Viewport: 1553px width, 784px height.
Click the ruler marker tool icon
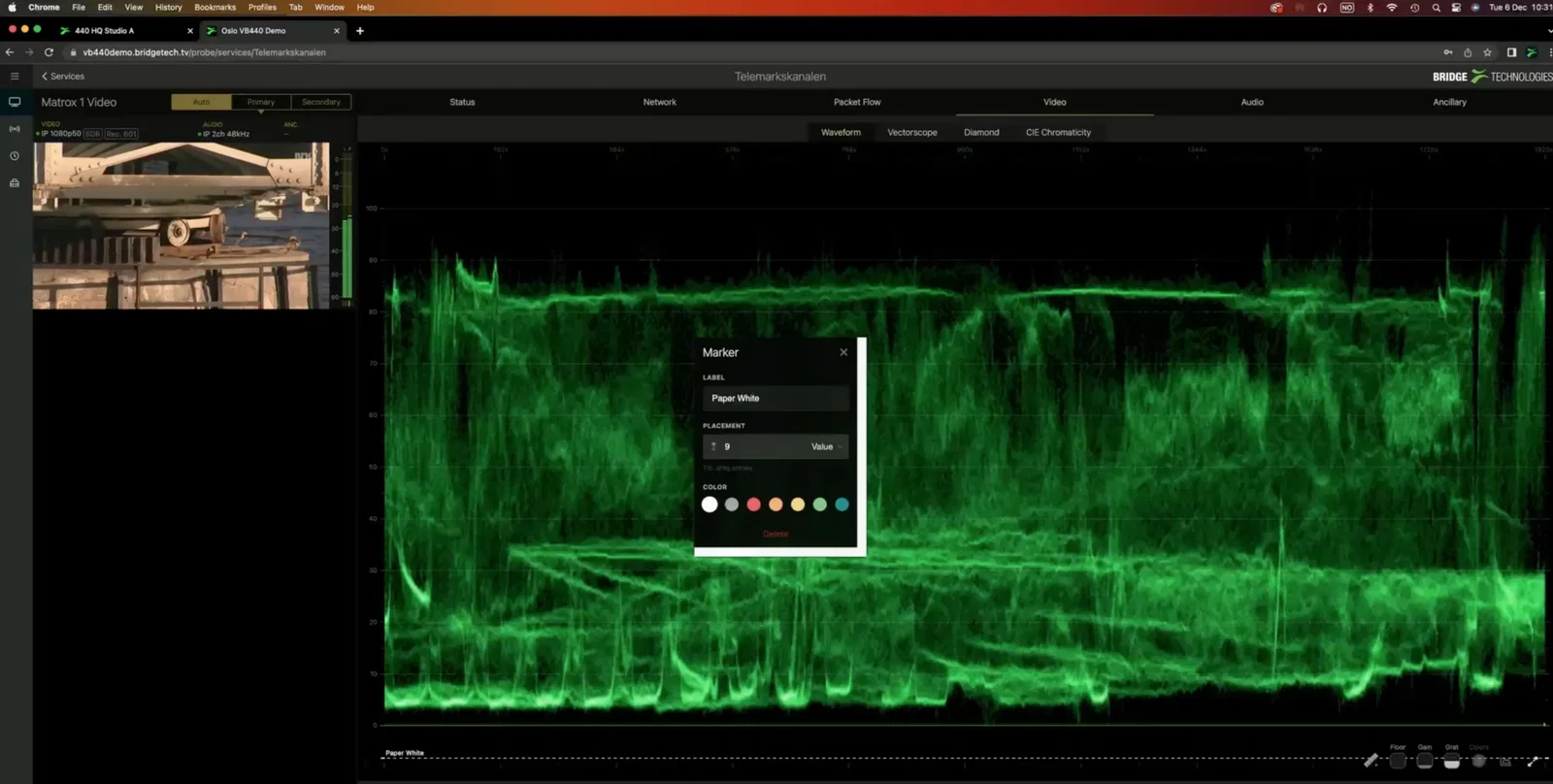(x=1371, y=761)
